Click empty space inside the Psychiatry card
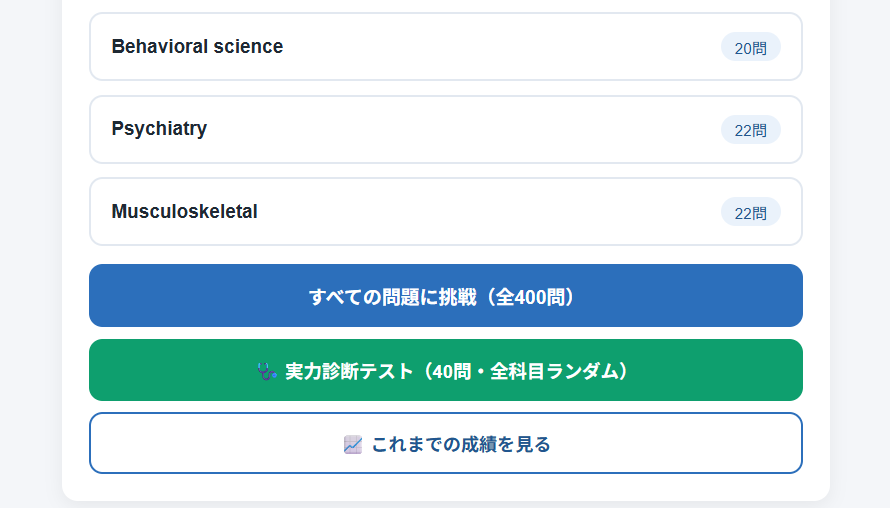Screen dimensions: 890x508 tap(454, 129)
